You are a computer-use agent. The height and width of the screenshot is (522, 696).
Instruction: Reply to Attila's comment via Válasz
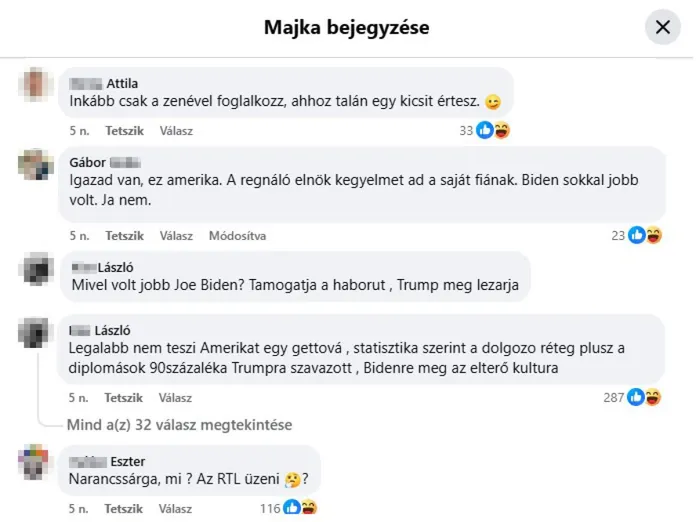coord(176,131)
